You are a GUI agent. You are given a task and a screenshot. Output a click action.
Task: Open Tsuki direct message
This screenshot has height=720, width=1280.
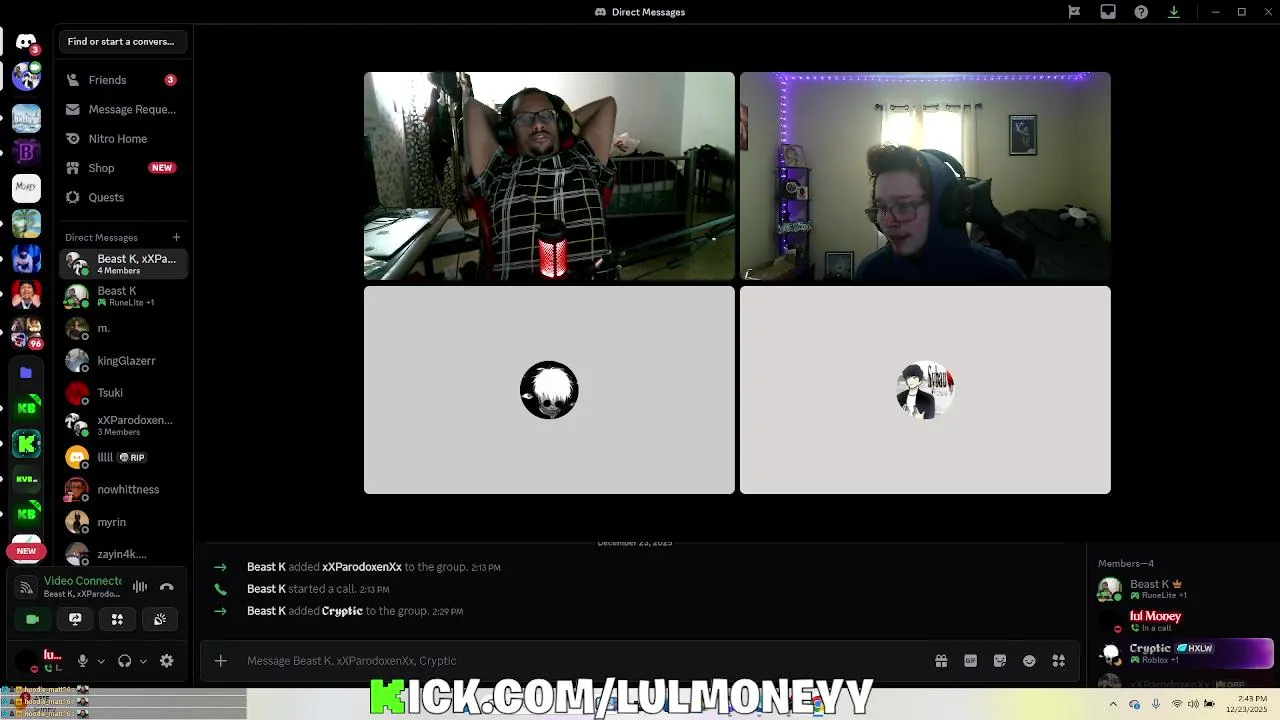[x=122, y=393]
